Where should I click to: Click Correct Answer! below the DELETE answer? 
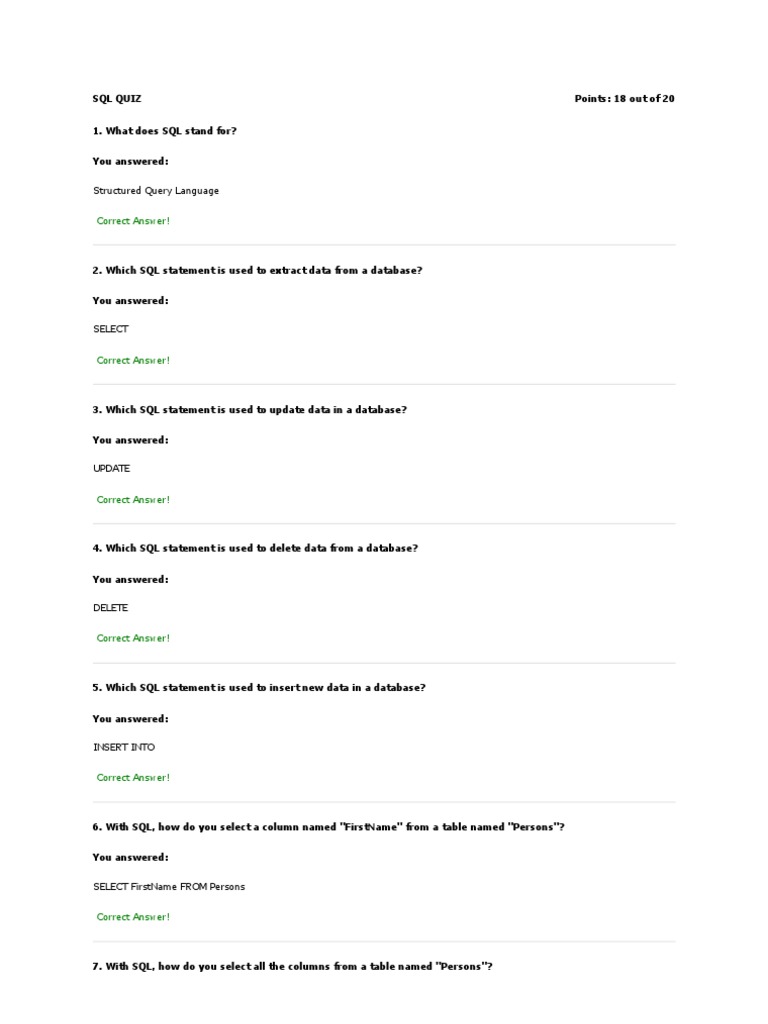(x=133, y=638)
